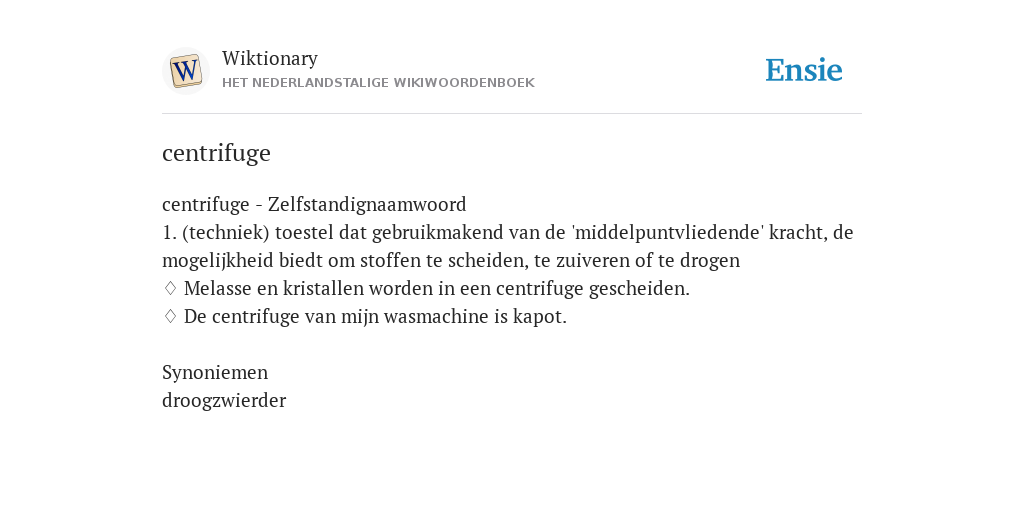The width and height of the screenshot is (1024, 512).
Task: Click the 'wasmachine is kapot' example sentence
Action: (x=375, y=317)
